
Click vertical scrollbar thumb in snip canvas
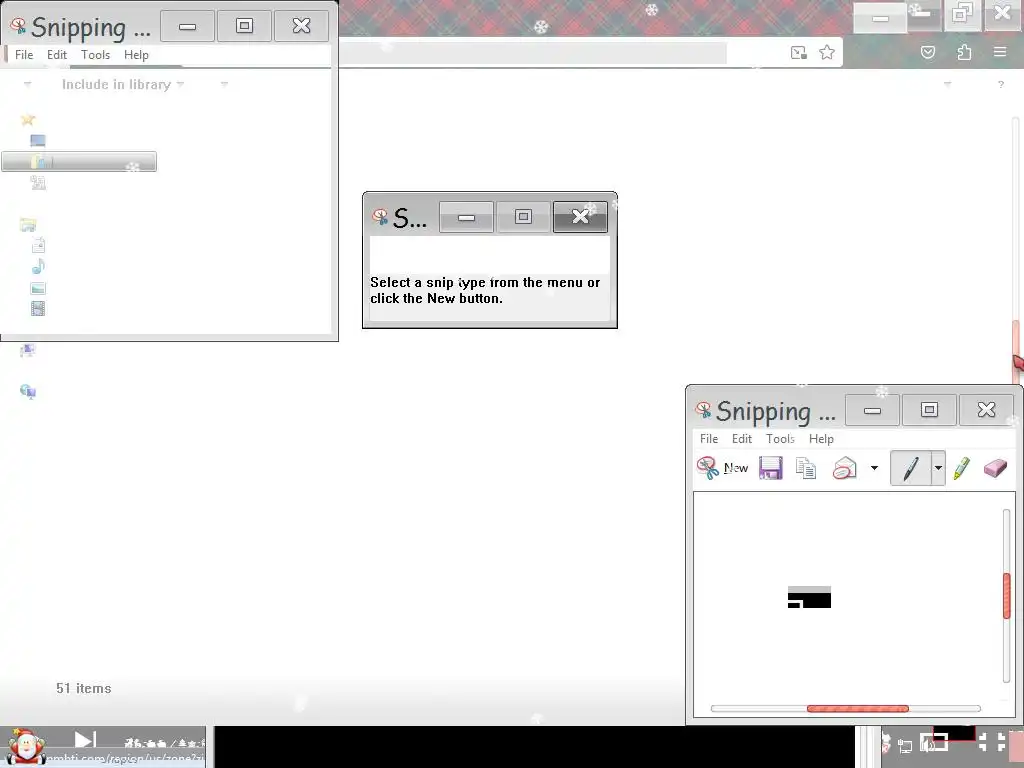pyautogui.click(x=1006, y=596)
